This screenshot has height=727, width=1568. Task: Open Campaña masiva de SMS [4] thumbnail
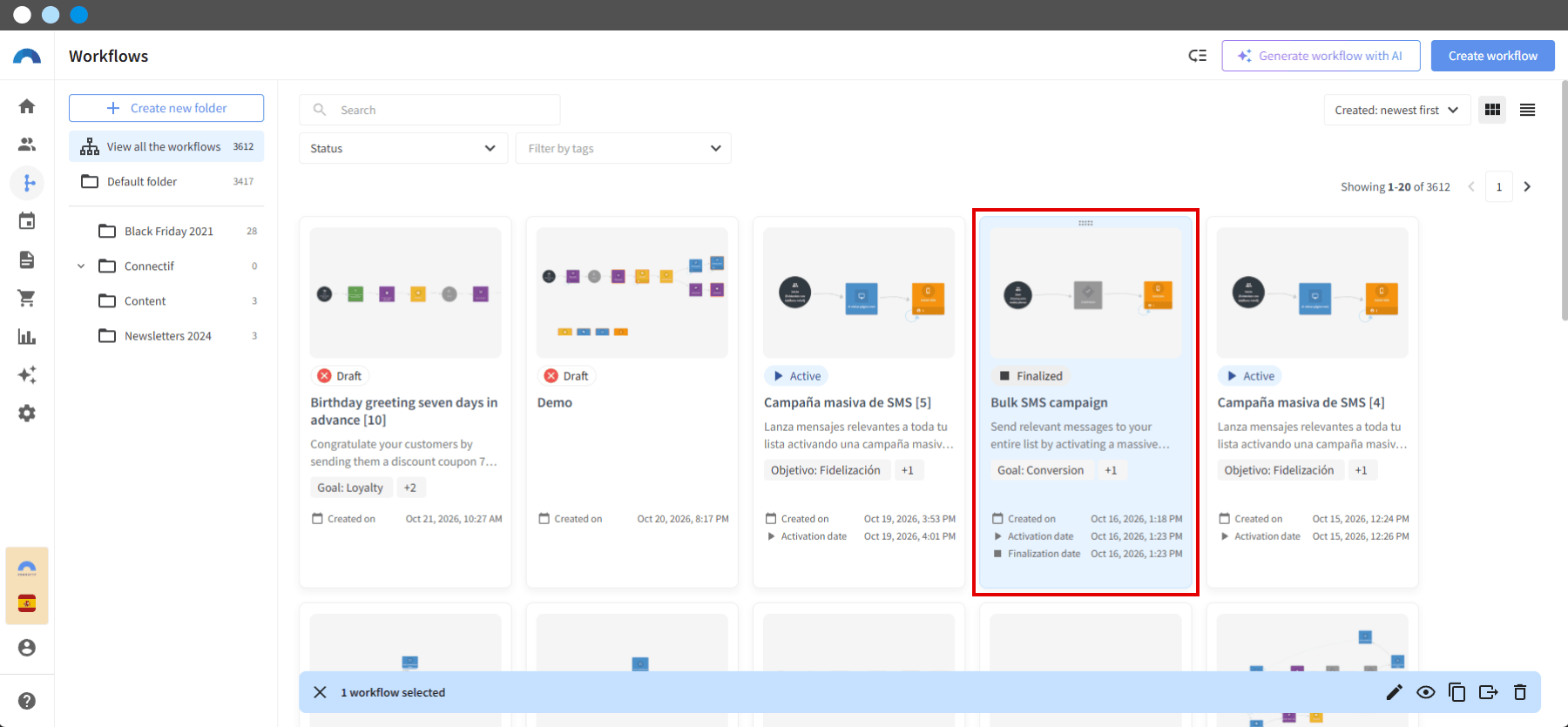click(x=1312, y=293)
